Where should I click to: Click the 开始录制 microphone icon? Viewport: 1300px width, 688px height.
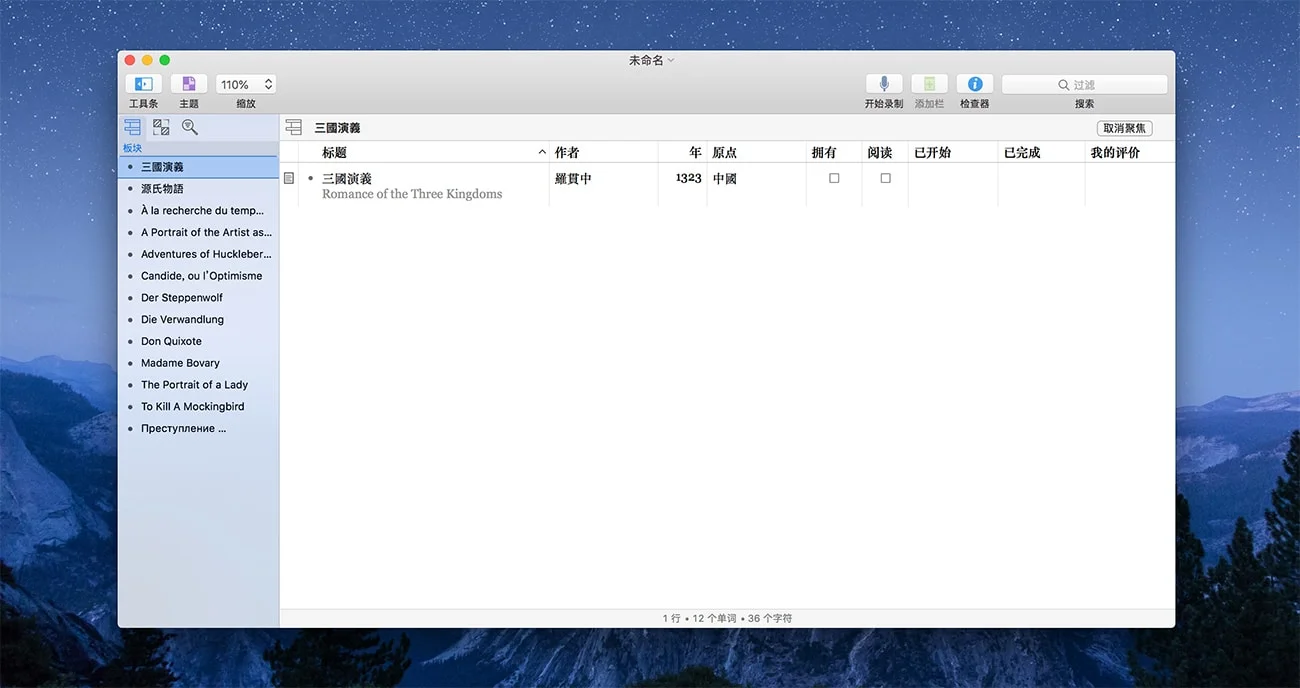pyautogui.click(x=883, y=85)
